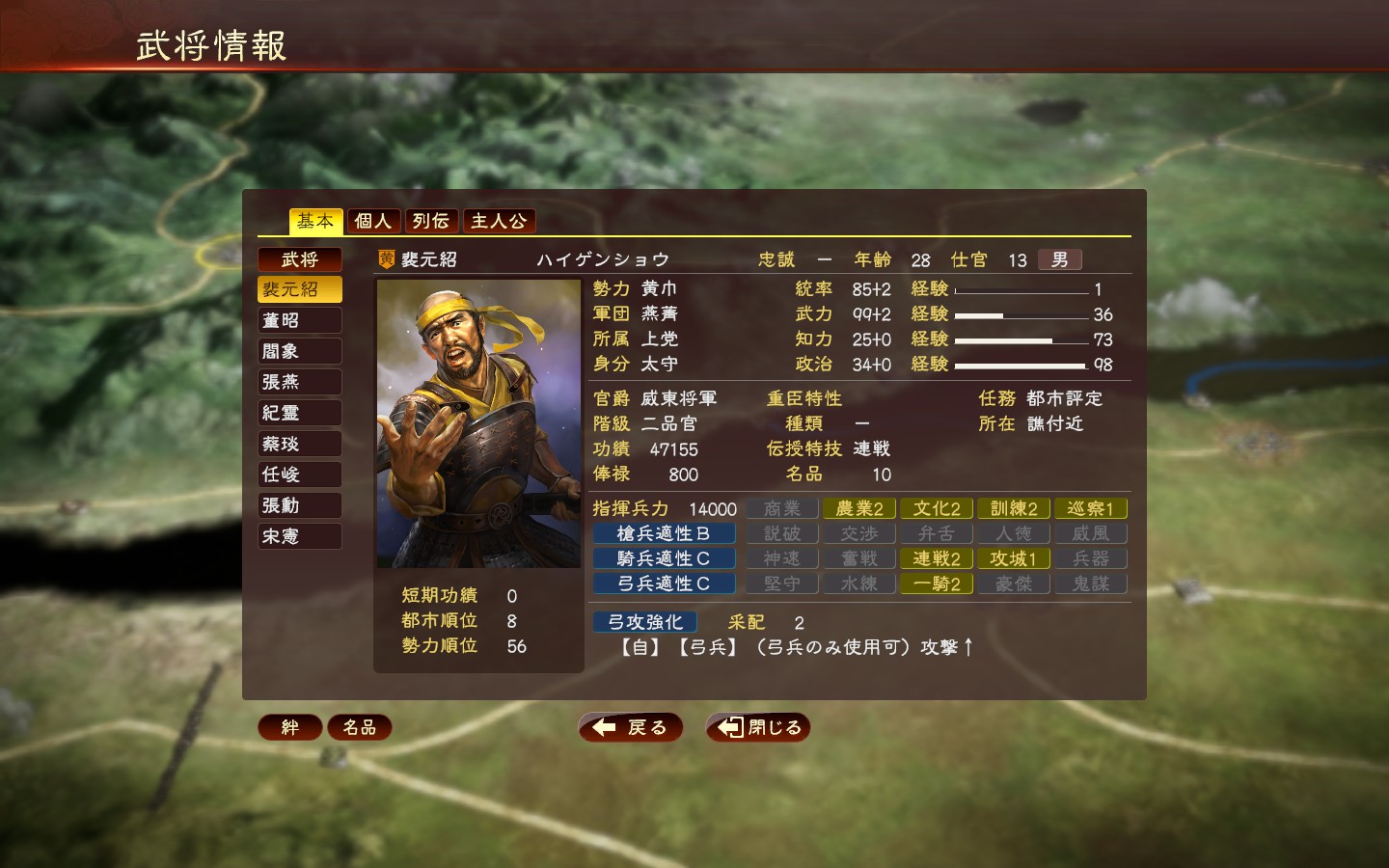
Task: Open the 主人公 tab
Action: pos(499,221)
